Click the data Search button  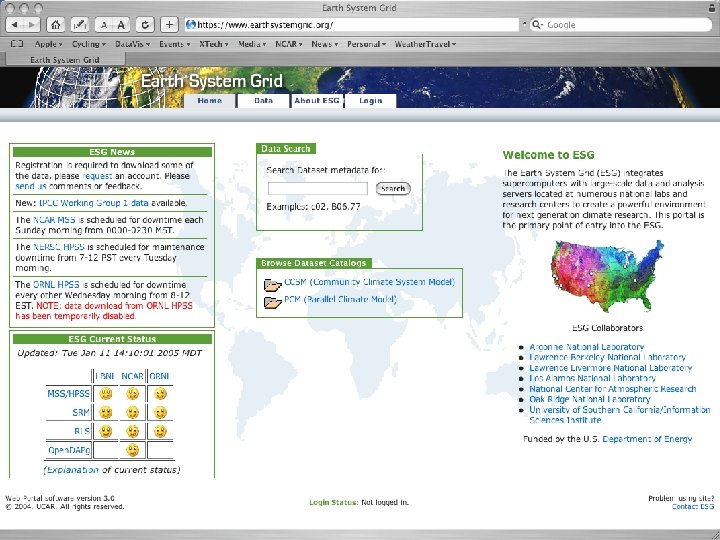point(393,188)
